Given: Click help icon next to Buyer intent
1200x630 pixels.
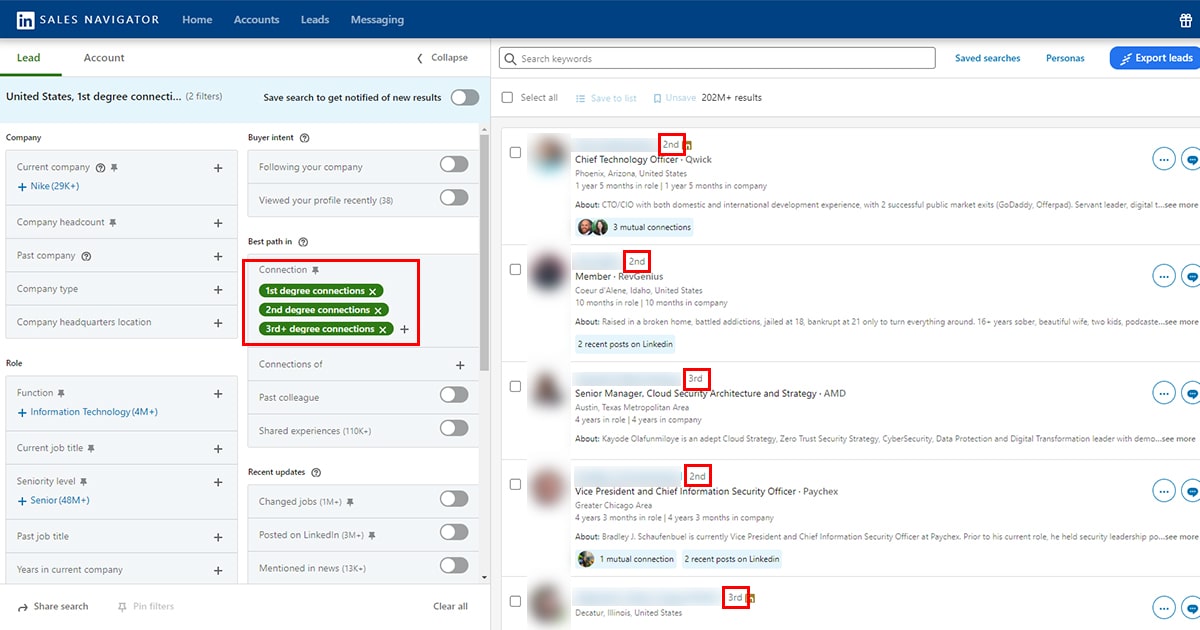Looking at the screenshot, I should click(304, 138).
